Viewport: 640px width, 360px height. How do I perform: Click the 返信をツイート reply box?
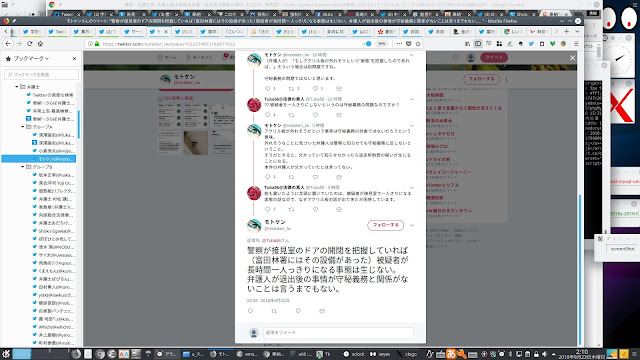point(338,333)
